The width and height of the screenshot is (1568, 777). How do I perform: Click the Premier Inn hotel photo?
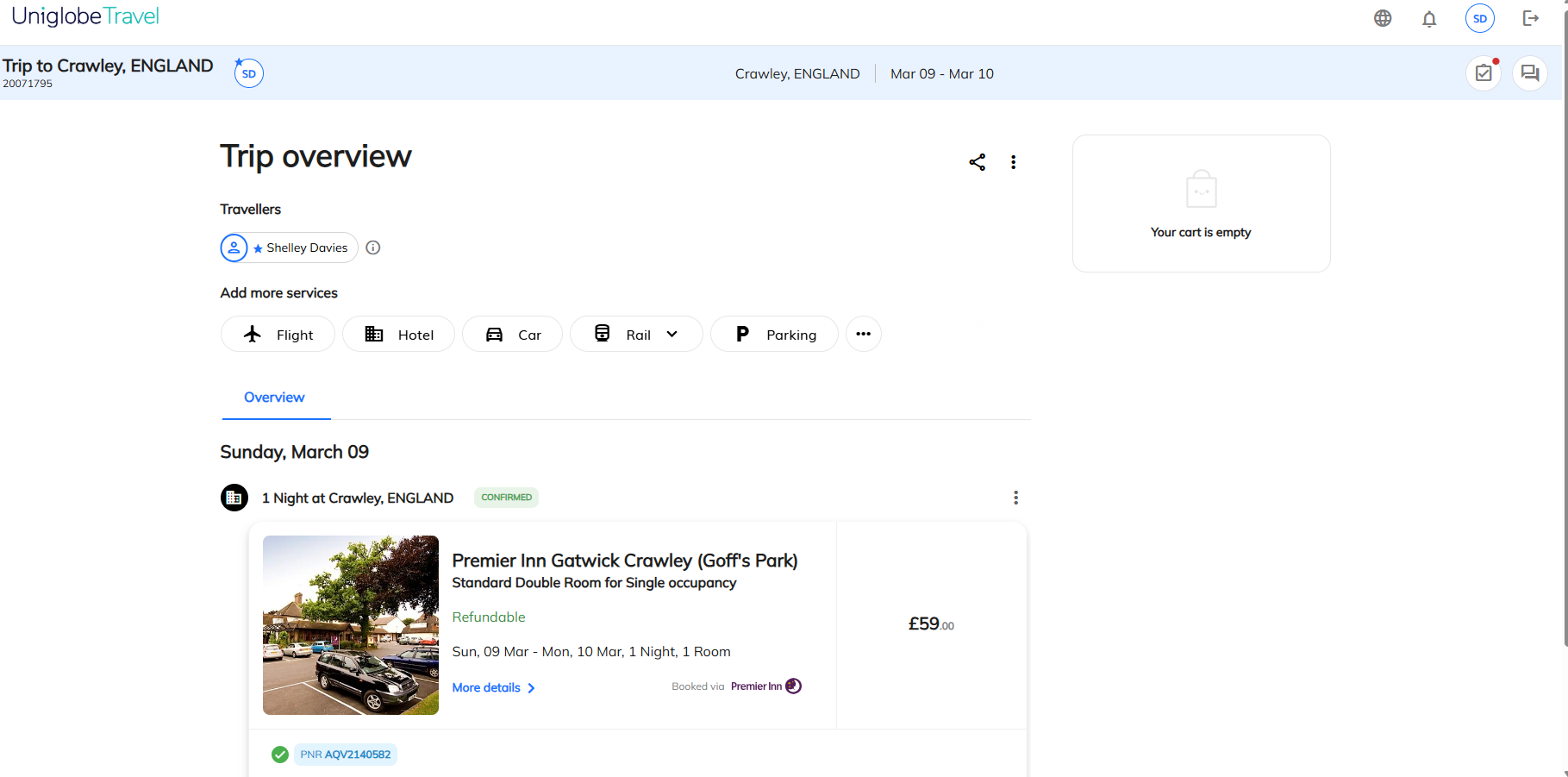pyautogui.click(x=351, y=625)
